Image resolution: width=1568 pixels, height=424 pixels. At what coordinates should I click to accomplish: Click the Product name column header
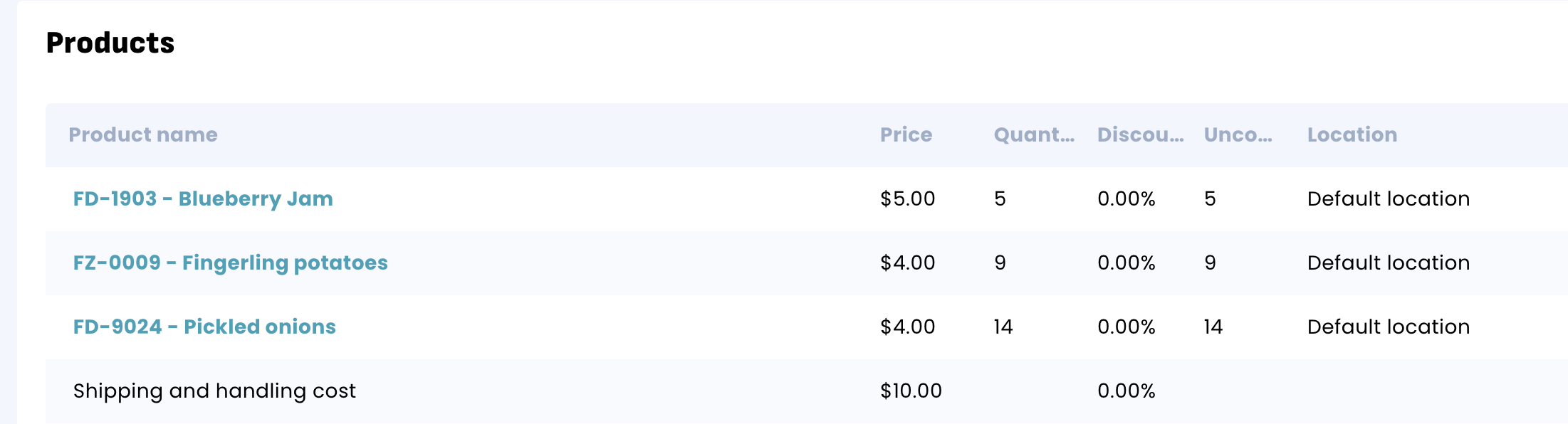pos(143,135)
